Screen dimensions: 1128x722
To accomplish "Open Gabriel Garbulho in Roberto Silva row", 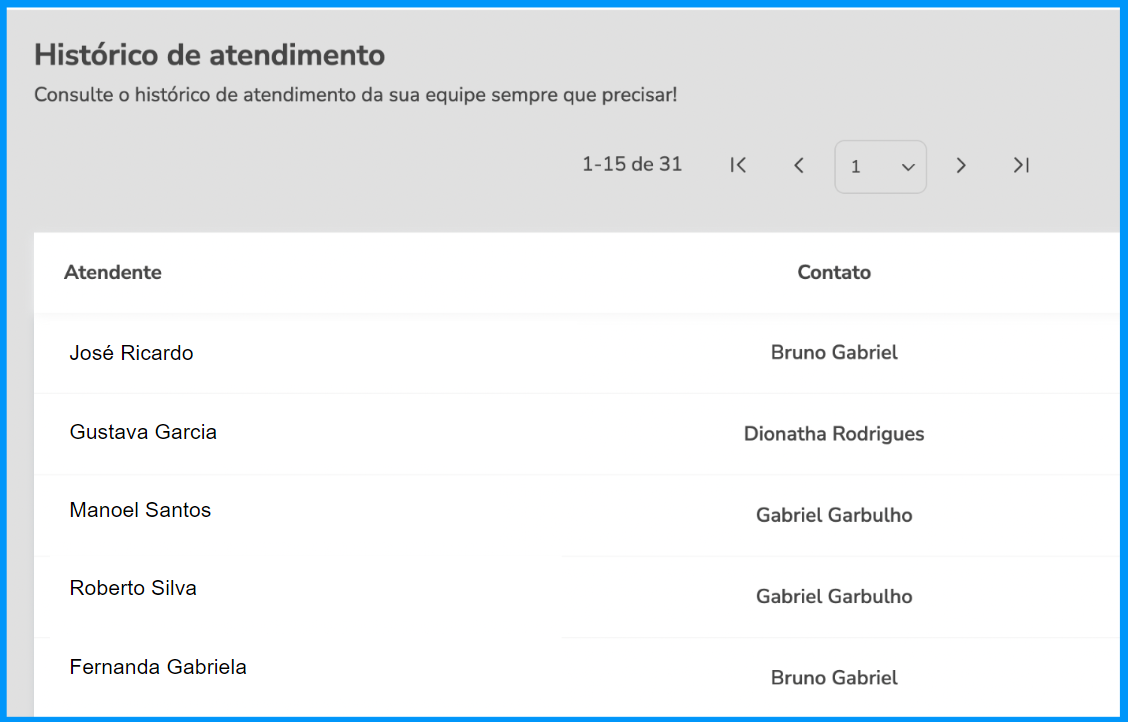I will [x=834, y=596].
